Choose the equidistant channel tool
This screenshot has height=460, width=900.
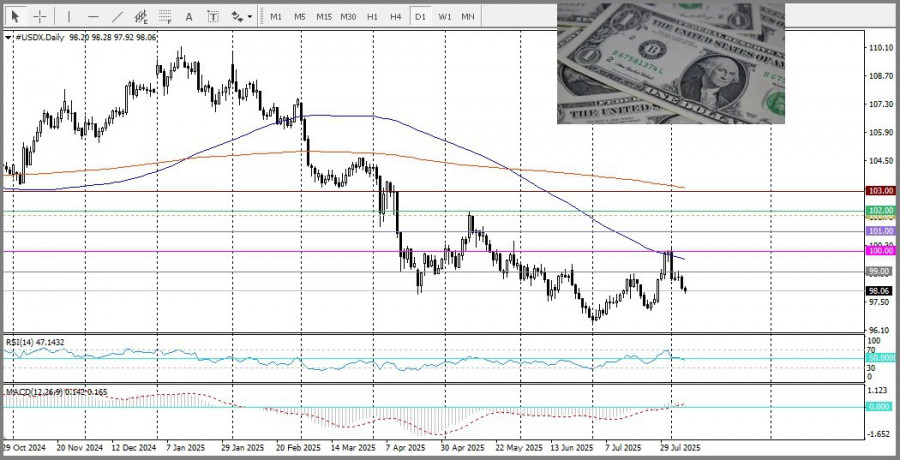coord(141,17)
